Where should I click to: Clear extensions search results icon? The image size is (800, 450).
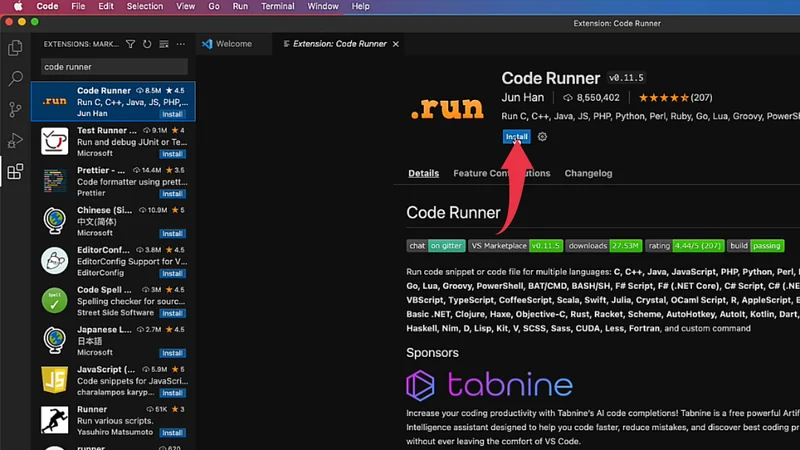click(x=164, y=44)
